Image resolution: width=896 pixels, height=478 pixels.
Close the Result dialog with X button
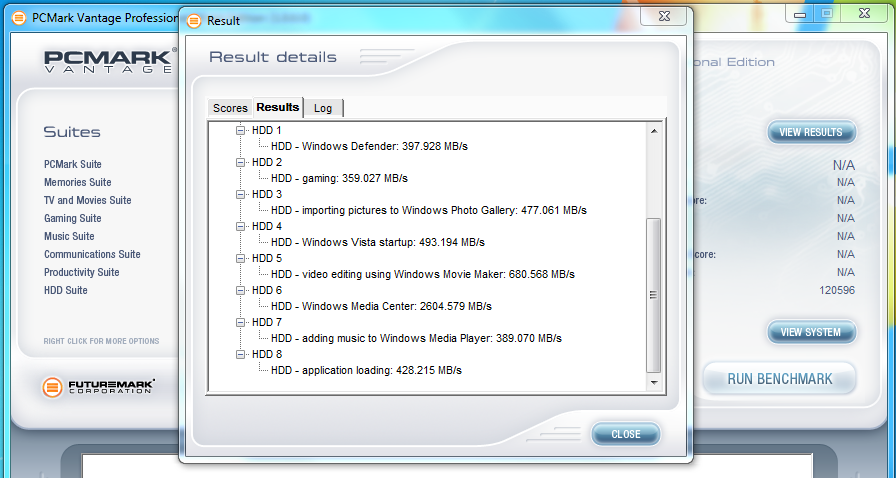pos(664,16)
